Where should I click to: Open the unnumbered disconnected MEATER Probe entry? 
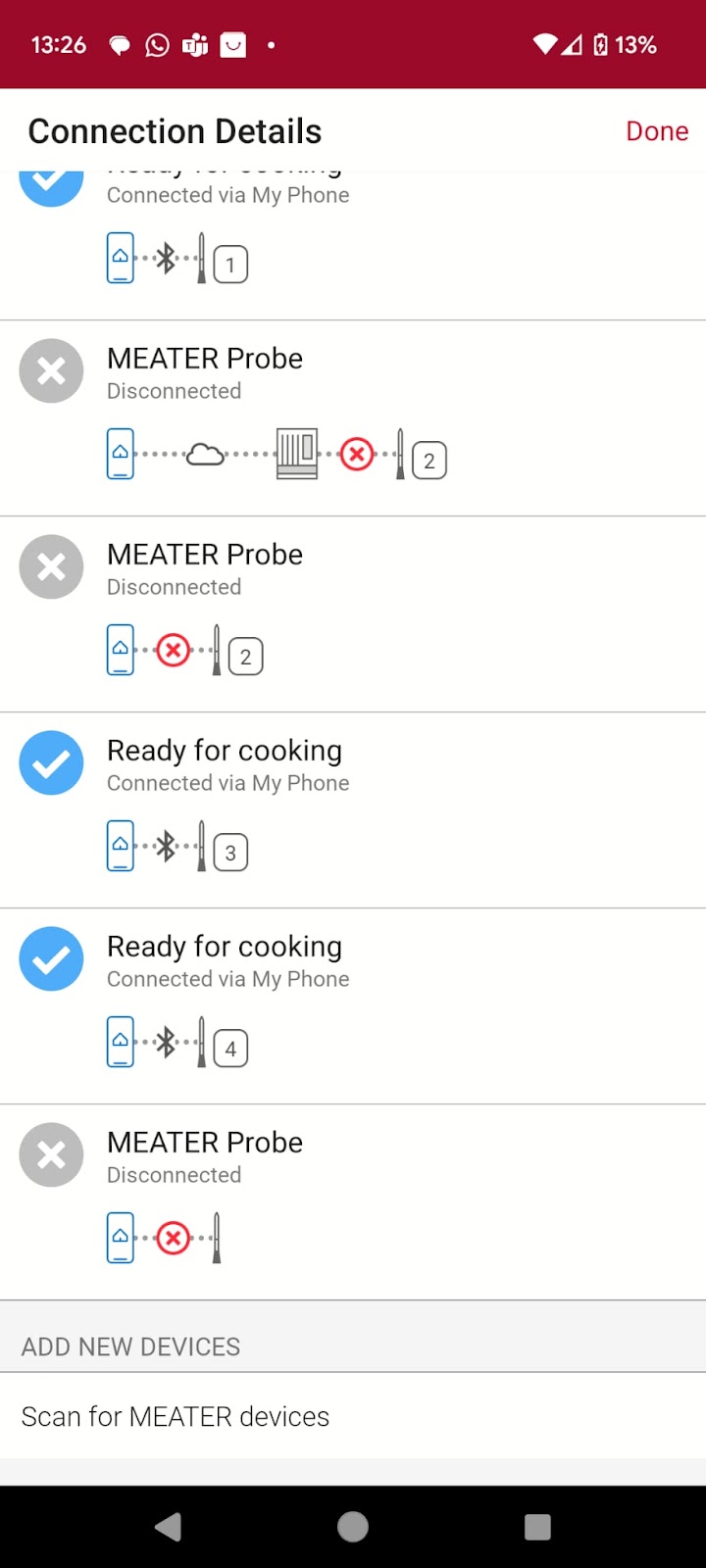(353, 1202)
